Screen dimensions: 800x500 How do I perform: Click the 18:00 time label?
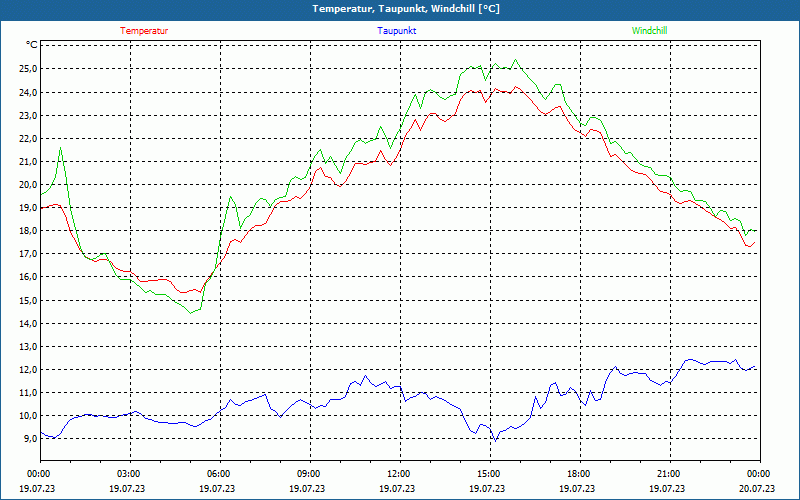(x=579, y=474)
